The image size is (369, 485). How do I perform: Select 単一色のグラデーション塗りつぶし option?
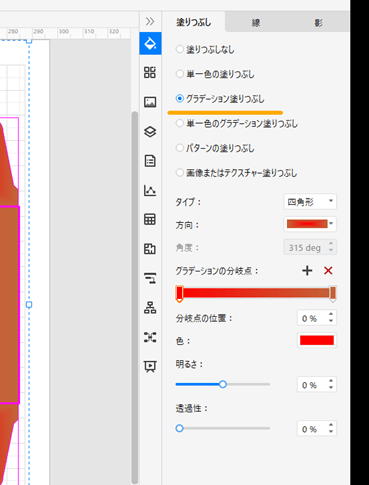(237, 124)
